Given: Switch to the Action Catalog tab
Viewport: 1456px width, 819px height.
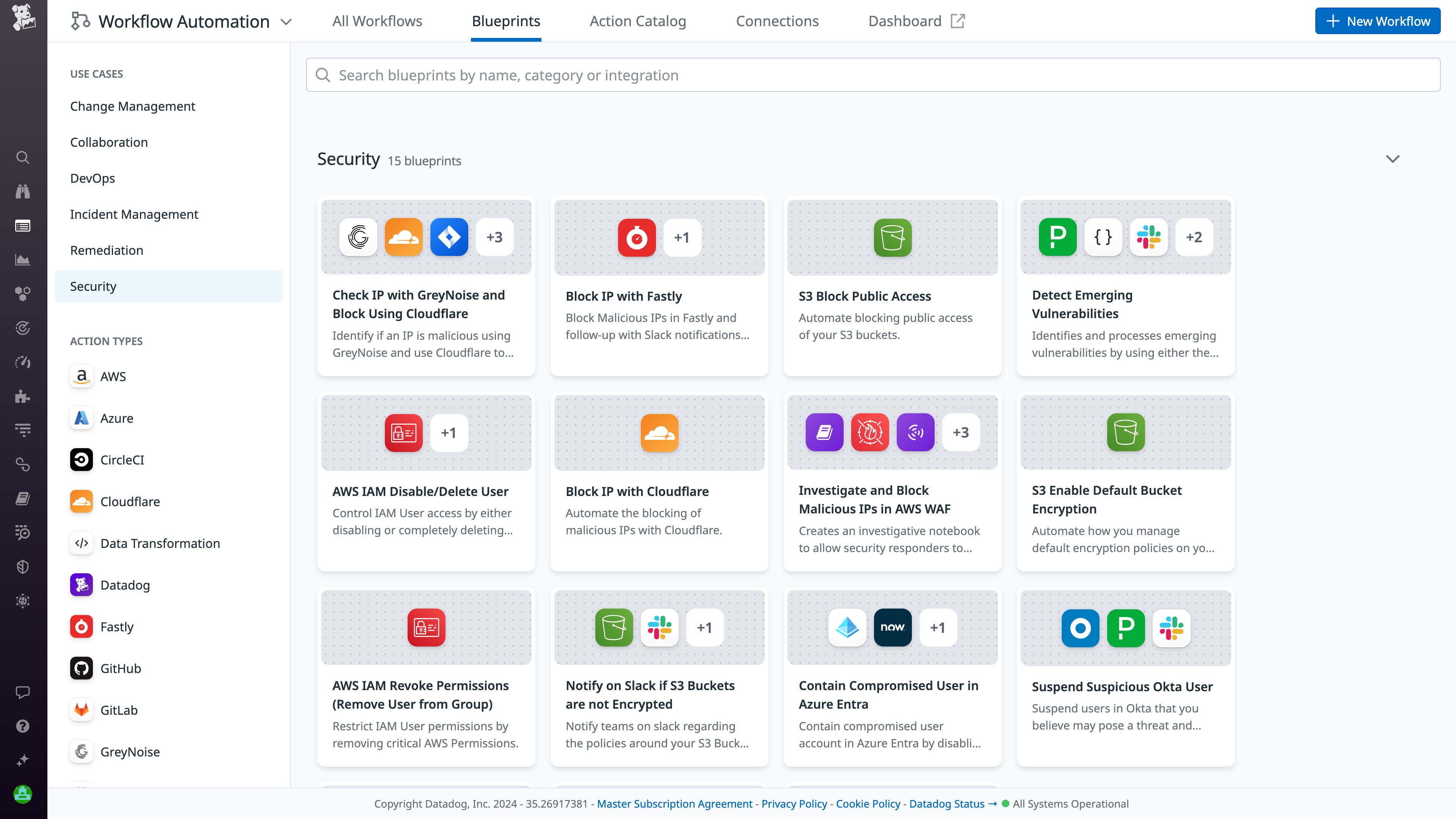Looking at the screenshot, I should point(637,21).
